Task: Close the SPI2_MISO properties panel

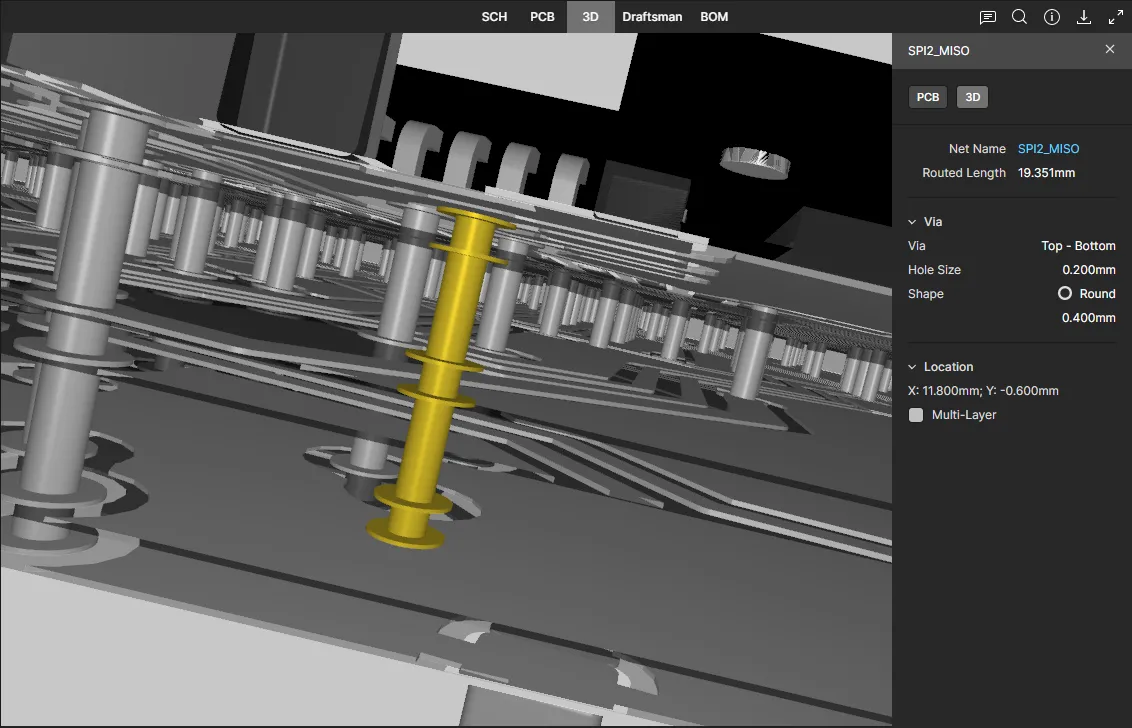Action: 1109,49
